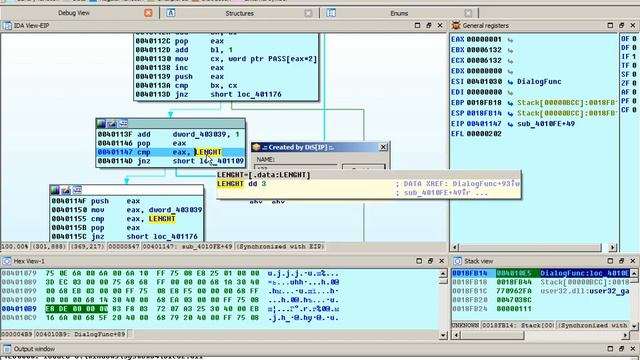The image size is (640, 360).
Task: Select stack entry 0018FB1C user32.dll
Action: click(541, 291)
